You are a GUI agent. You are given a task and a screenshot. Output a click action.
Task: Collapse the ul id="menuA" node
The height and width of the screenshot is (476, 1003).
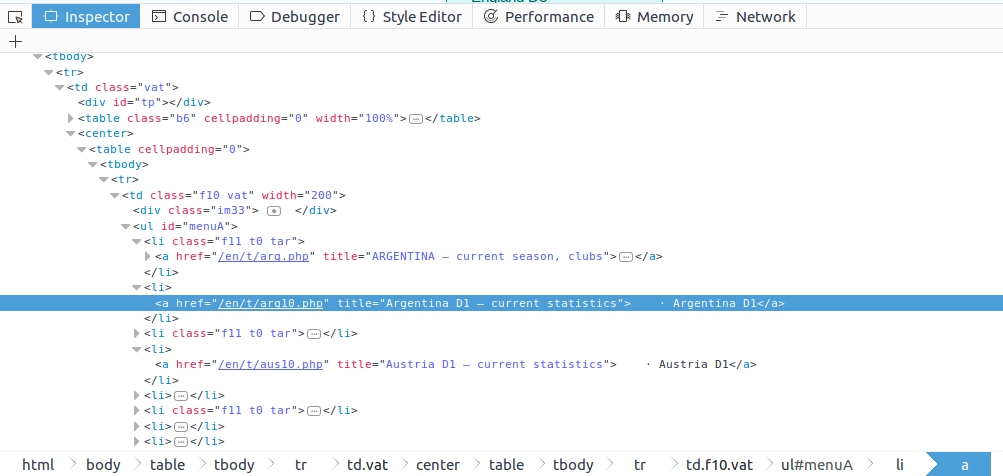tap(126, 226)
